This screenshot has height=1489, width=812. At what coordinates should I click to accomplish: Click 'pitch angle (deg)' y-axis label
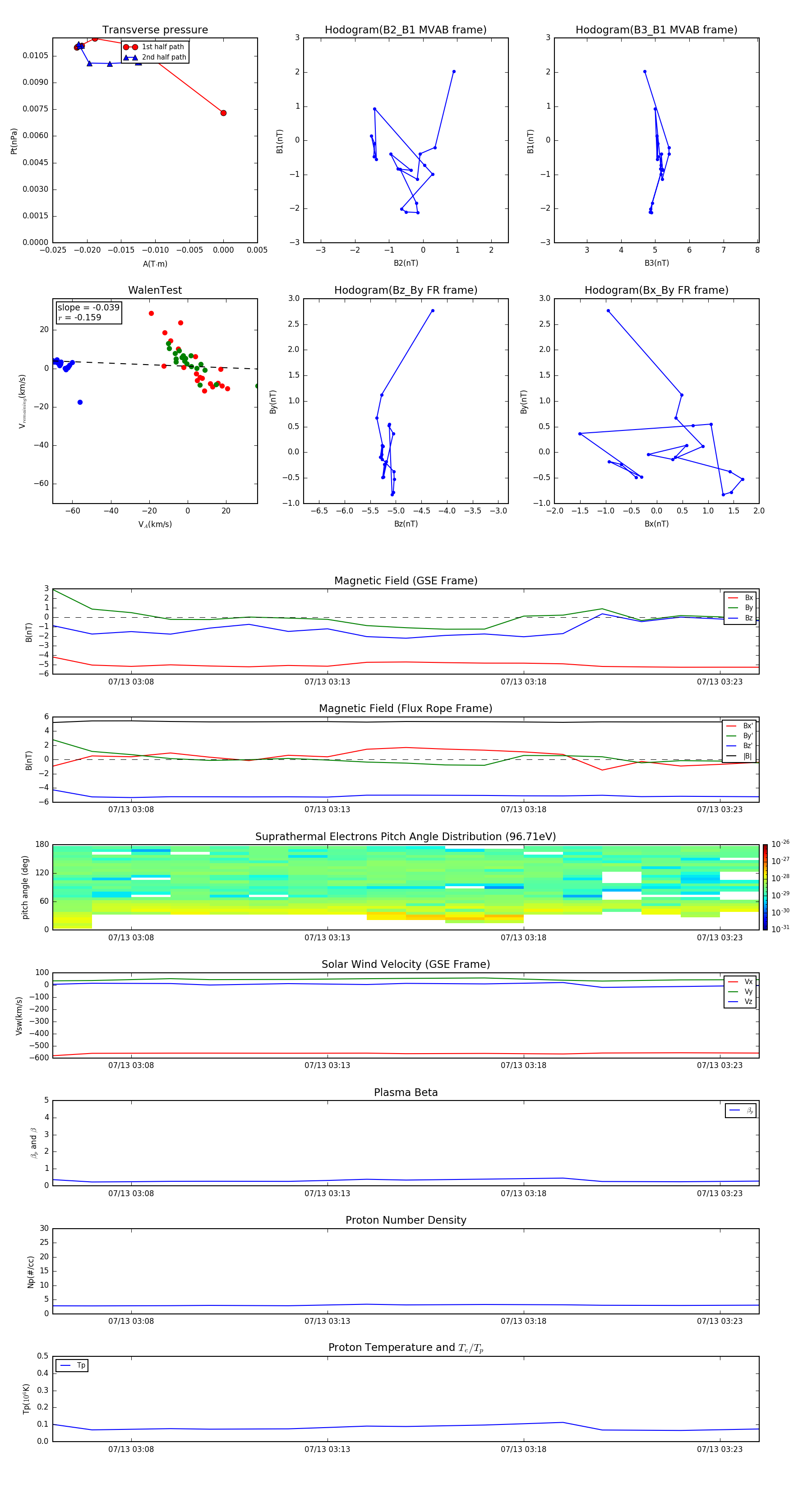[x=25, y=887]
